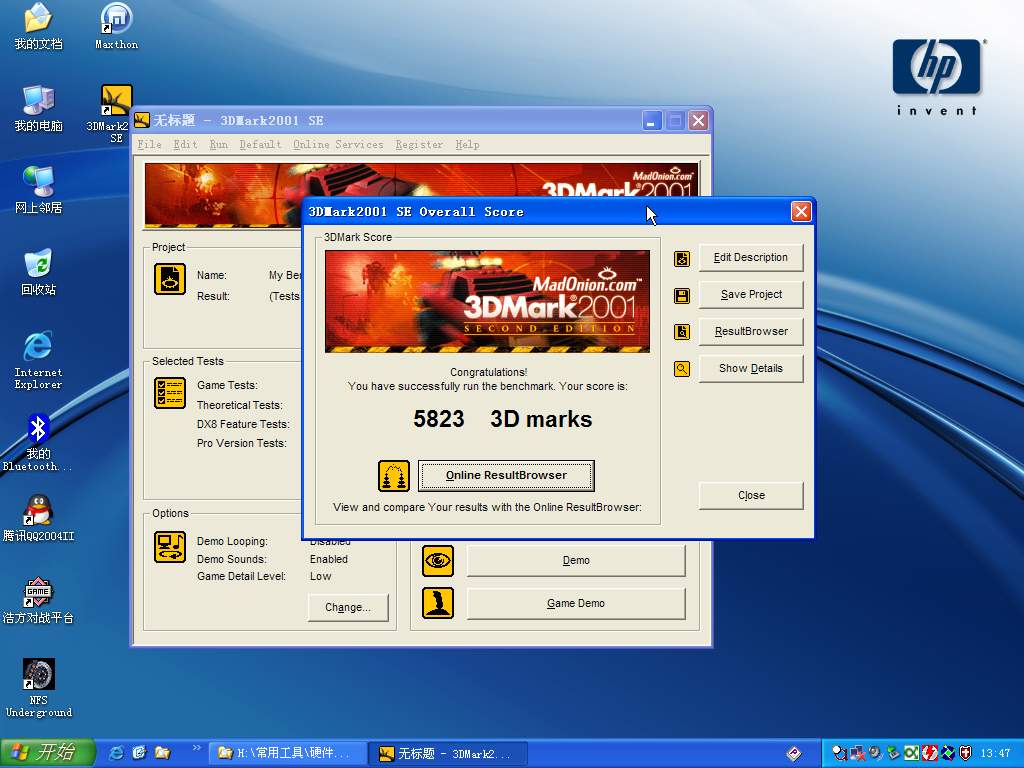1024x768 pixels.
Task: Click the 3DMark2001 banner in score dialog
Action: click(x=487, y=301)
